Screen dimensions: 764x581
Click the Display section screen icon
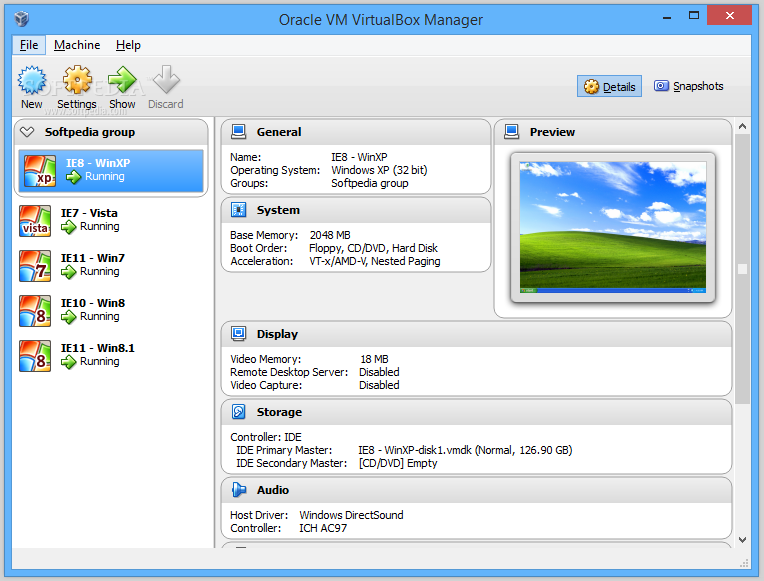(x=239, y=333)
